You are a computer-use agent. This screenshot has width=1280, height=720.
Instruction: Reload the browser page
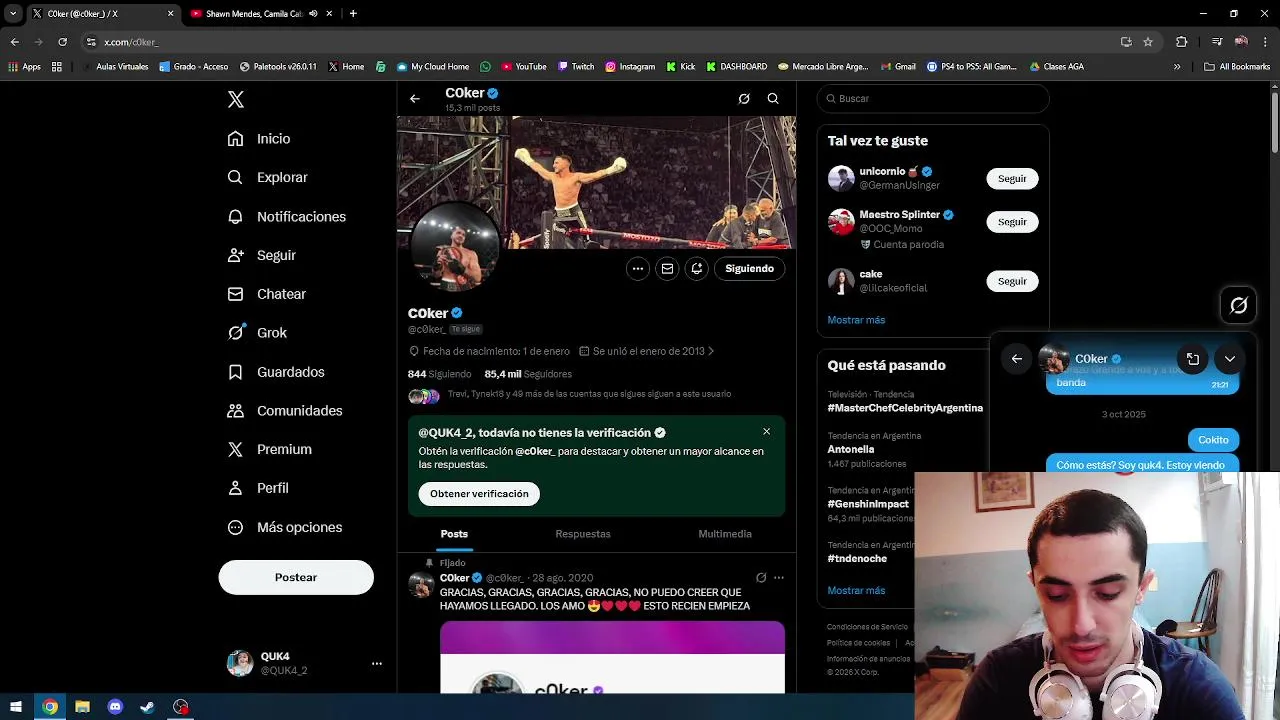click(62, 41)
